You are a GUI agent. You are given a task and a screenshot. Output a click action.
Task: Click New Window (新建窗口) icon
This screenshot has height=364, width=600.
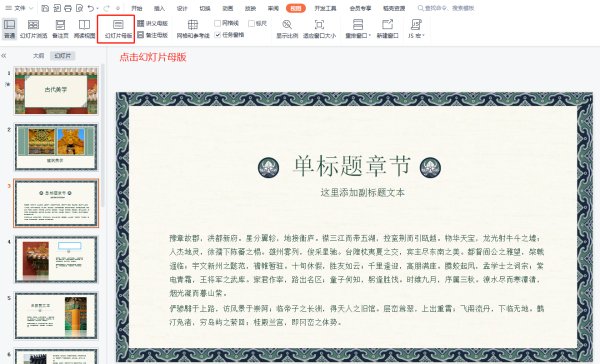[x=387, y=25]
